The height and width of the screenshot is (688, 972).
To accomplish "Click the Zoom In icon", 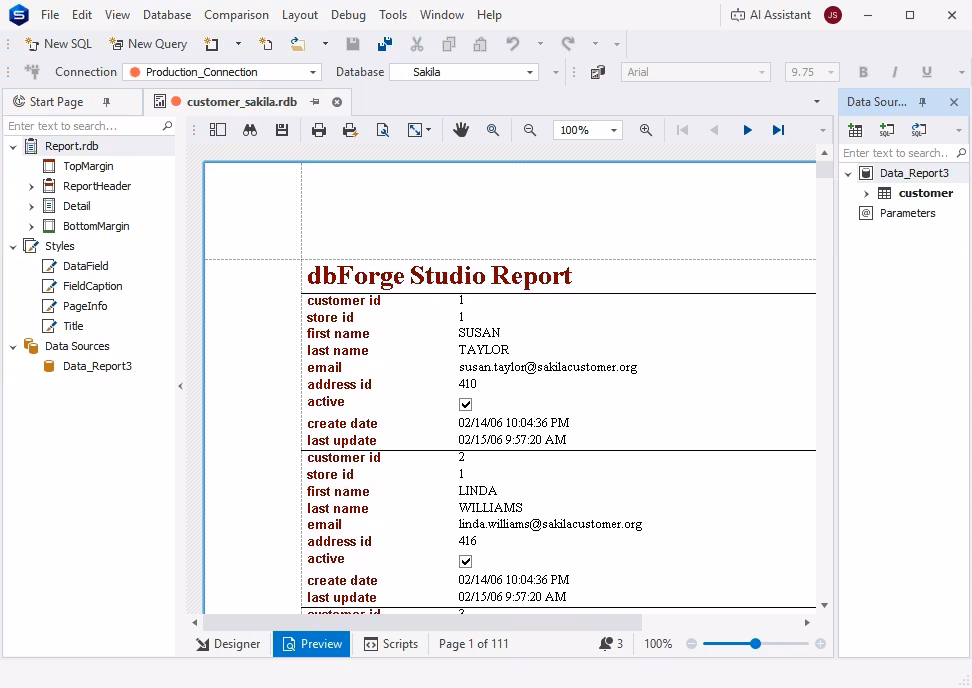I will pos(646,130).
